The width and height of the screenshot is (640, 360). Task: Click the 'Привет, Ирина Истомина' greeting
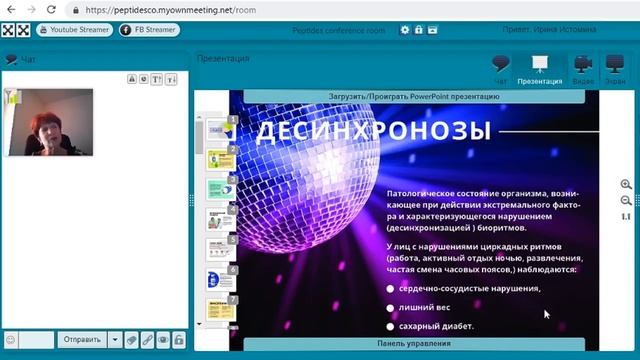tap(549, 29)
